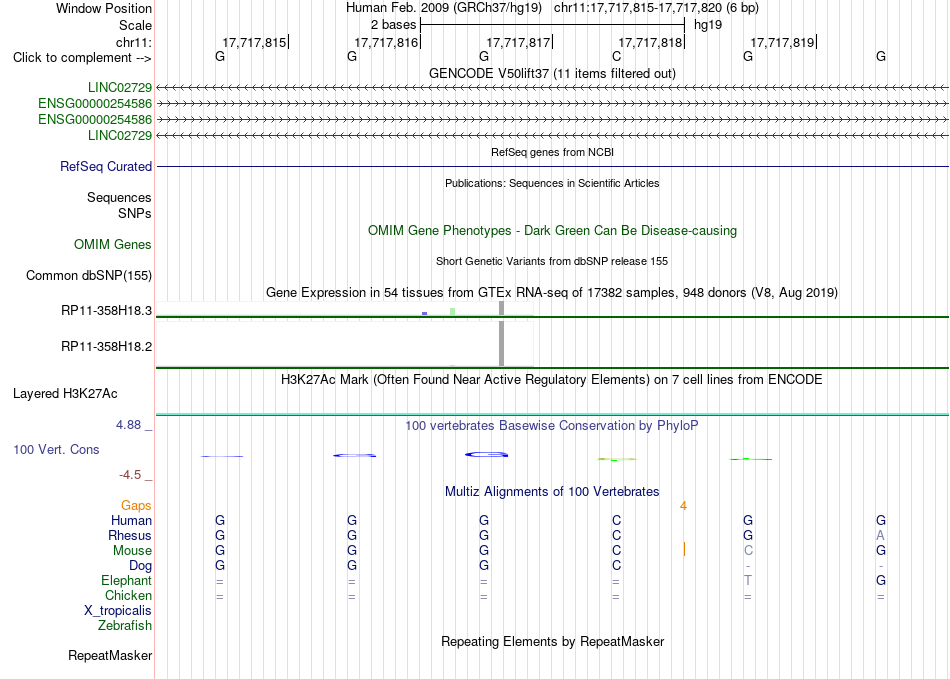The width and height of the screenshot is (950, 679).
Task: Click the Scale label
Action: (135, 25)
